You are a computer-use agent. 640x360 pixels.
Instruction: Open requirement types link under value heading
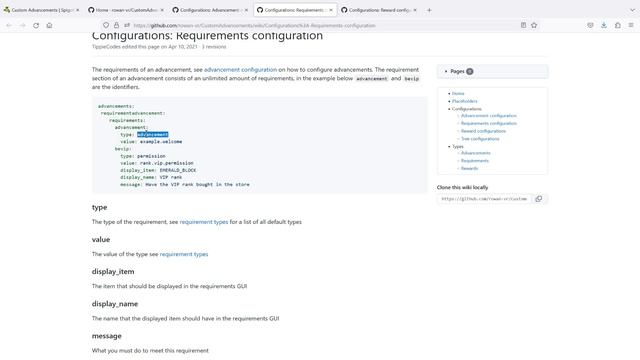pyautogui.click(x=184, y=254)
